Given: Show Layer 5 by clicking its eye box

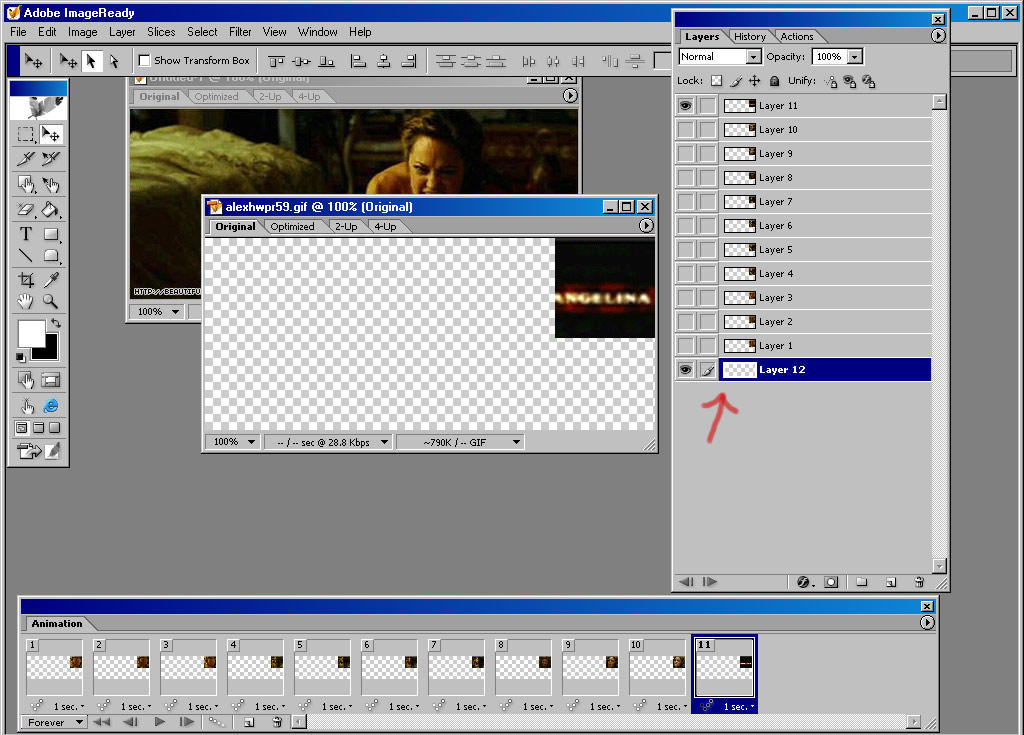Looking at the screenshot, I should [685, 250].
